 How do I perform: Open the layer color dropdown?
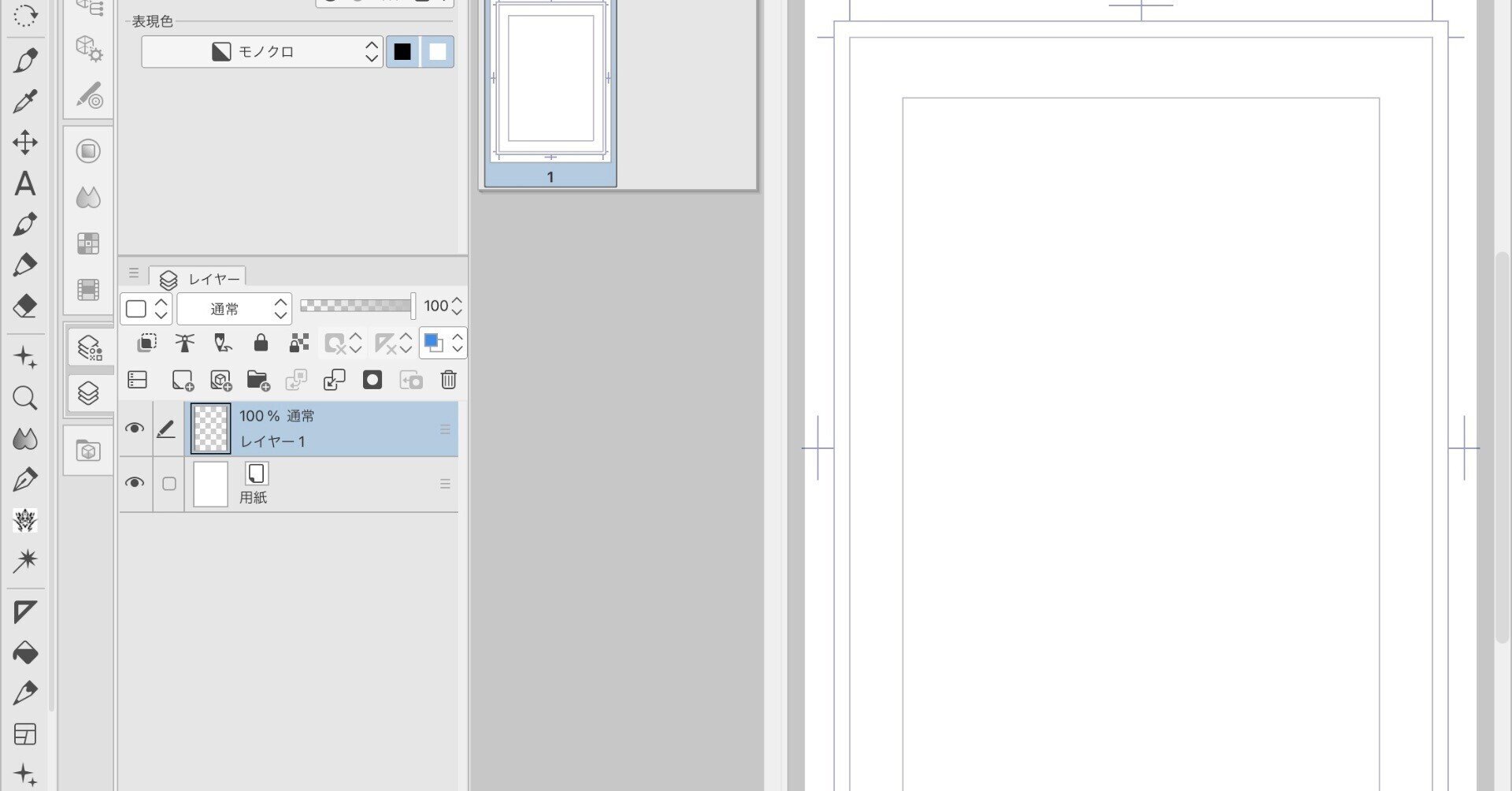(x=443, y=343)
